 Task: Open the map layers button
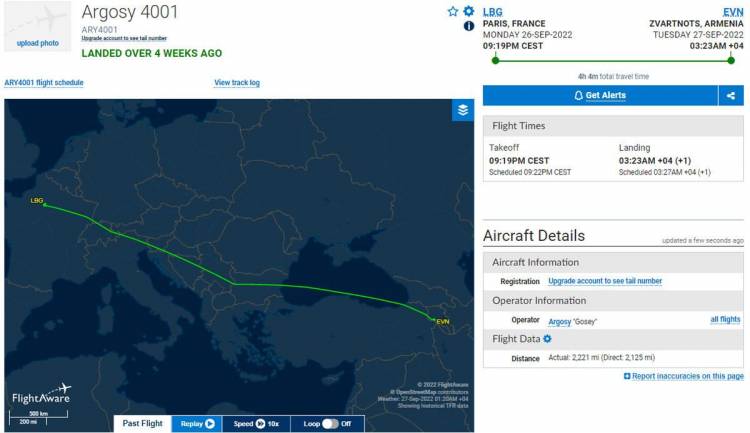(x=463, y=110)
